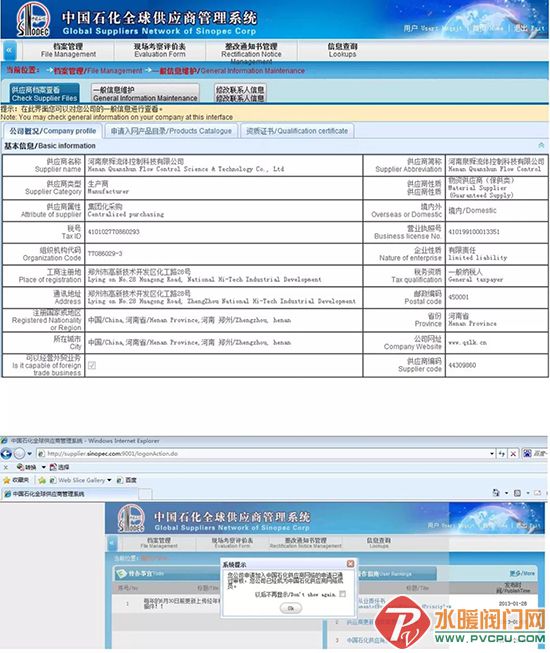Open the recent pages dropdown beside Forward
Image resolution: width=550 pixels, height=653 pixels.
tap(30, 454)
